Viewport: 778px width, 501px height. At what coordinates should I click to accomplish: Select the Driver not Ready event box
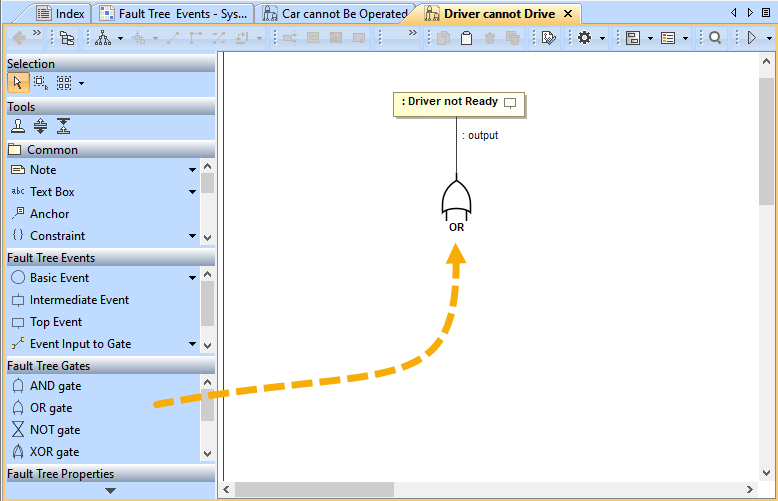pyautogui.click(x=458, y=104)
